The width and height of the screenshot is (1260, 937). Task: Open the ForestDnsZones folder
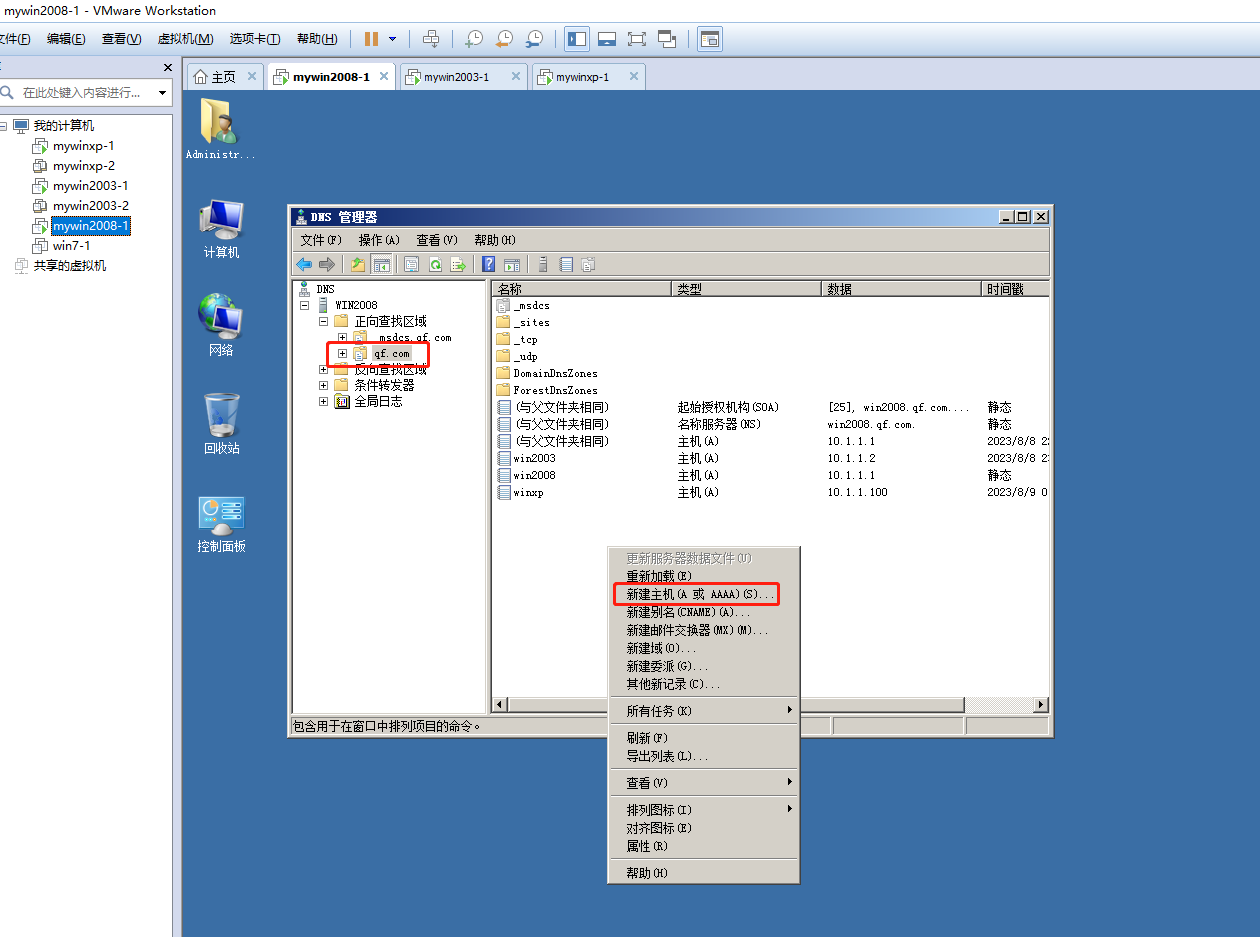548,390
